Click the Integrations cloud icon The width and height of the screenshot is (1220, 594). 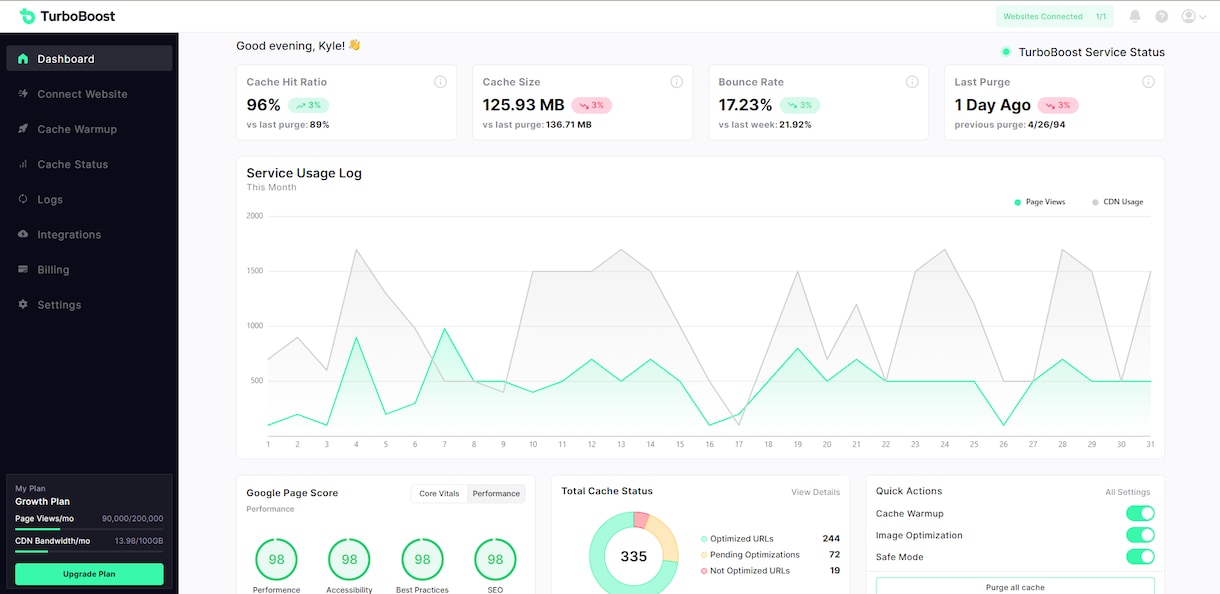[23, 234]
